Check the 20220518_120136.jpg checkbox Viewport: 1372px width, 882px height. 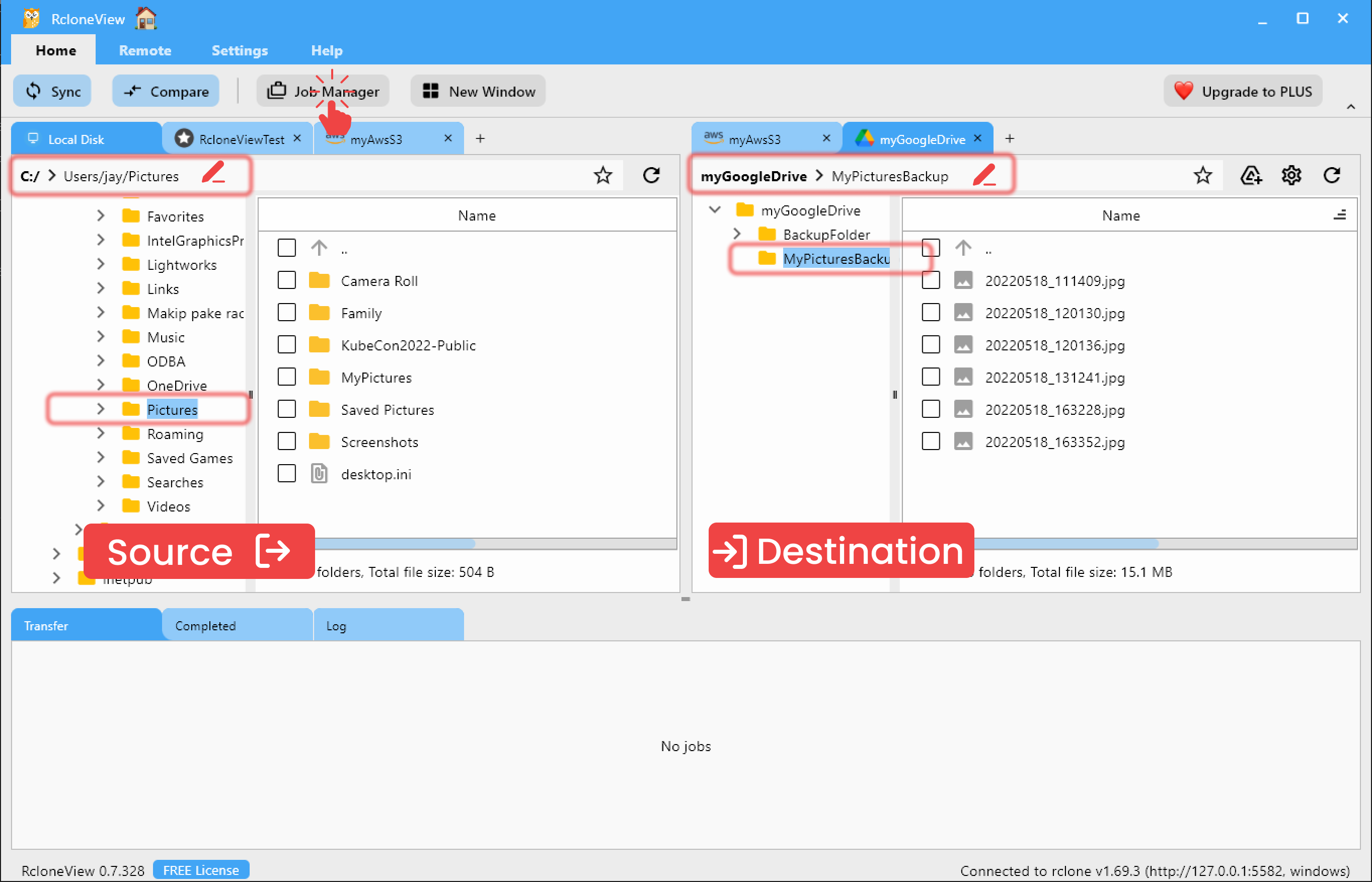coord(931,345)
